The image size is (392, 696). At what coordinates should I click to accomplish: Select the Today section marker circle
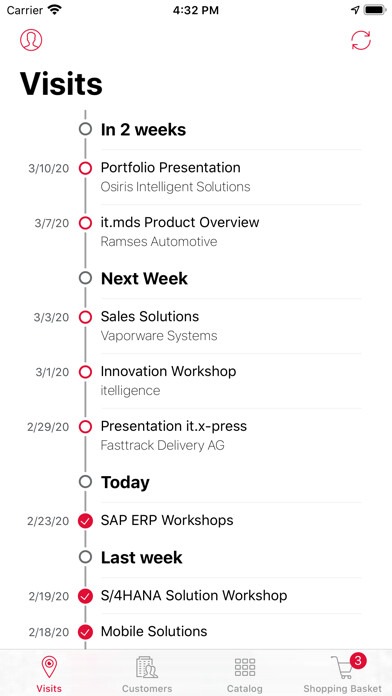(x=85, y=482)
